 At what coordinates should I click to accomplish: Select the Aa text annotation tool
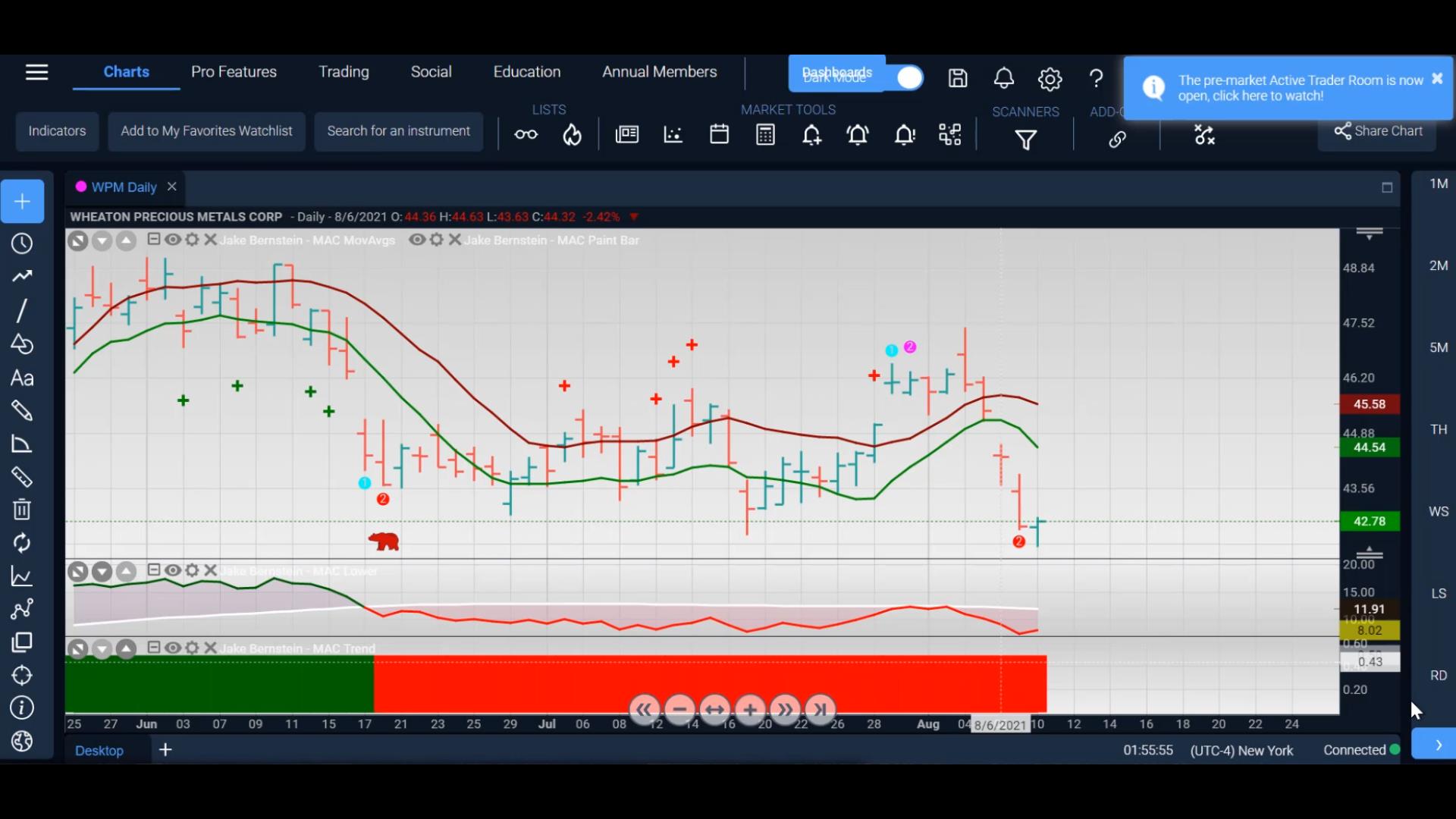click(22, 378)
